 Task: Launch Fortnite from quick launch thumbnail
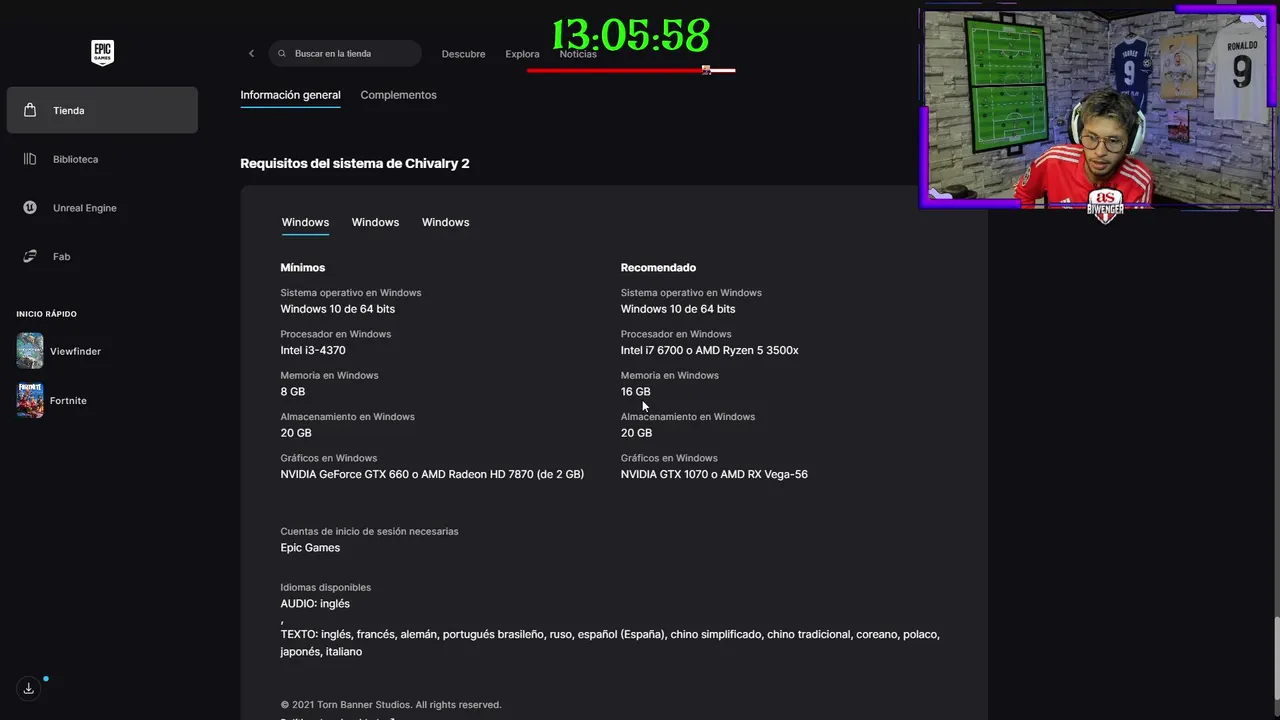(30, 400)
